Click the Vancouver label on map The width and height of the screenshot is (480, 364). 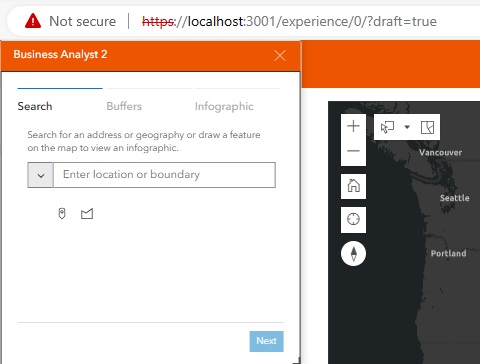pos(440,153)
